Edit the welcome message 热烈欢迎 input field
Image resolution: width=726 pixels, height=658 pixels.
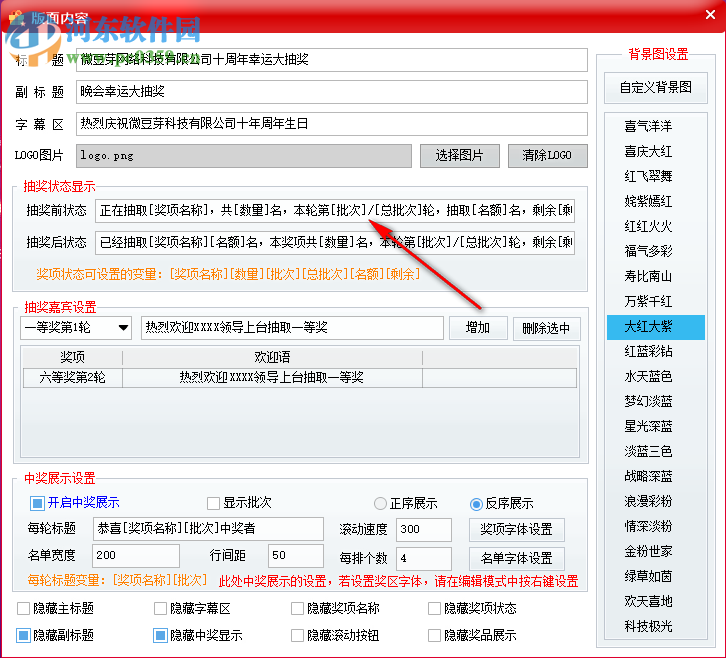pos(292,328)
